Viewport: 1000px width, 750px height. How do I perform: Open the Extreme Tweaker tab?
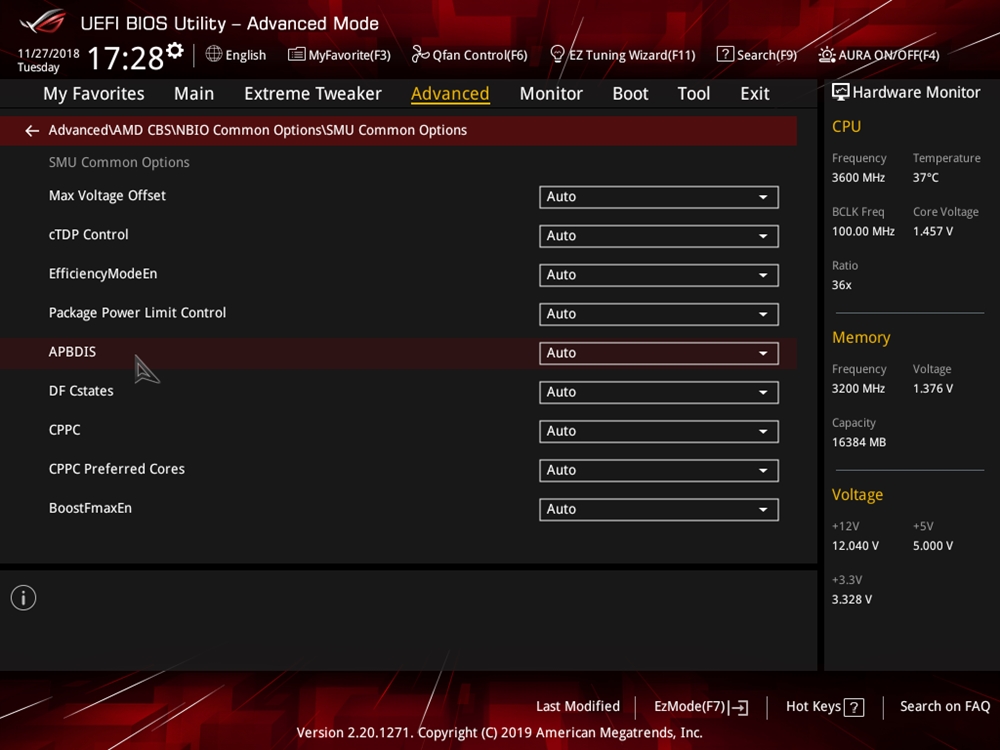click(312, 94)
